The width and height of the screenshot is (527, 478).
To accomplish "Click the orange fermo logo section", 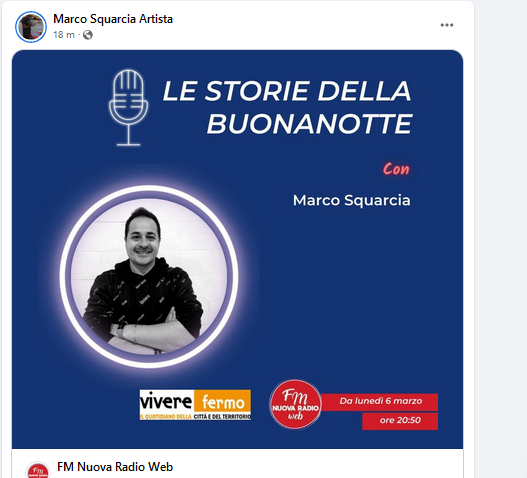I will coord(222,401).
